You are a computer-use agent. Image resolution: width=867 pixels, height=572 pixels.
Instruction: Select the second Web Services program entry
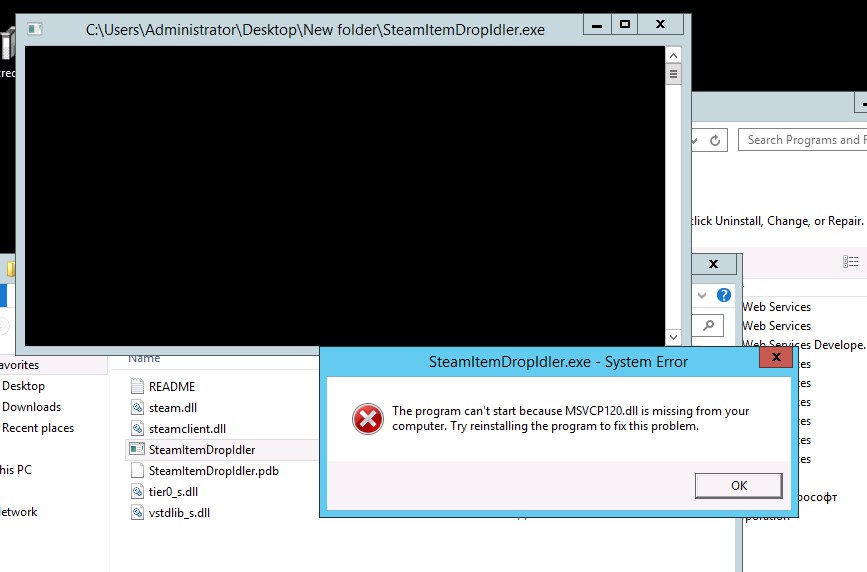(777, 326)
